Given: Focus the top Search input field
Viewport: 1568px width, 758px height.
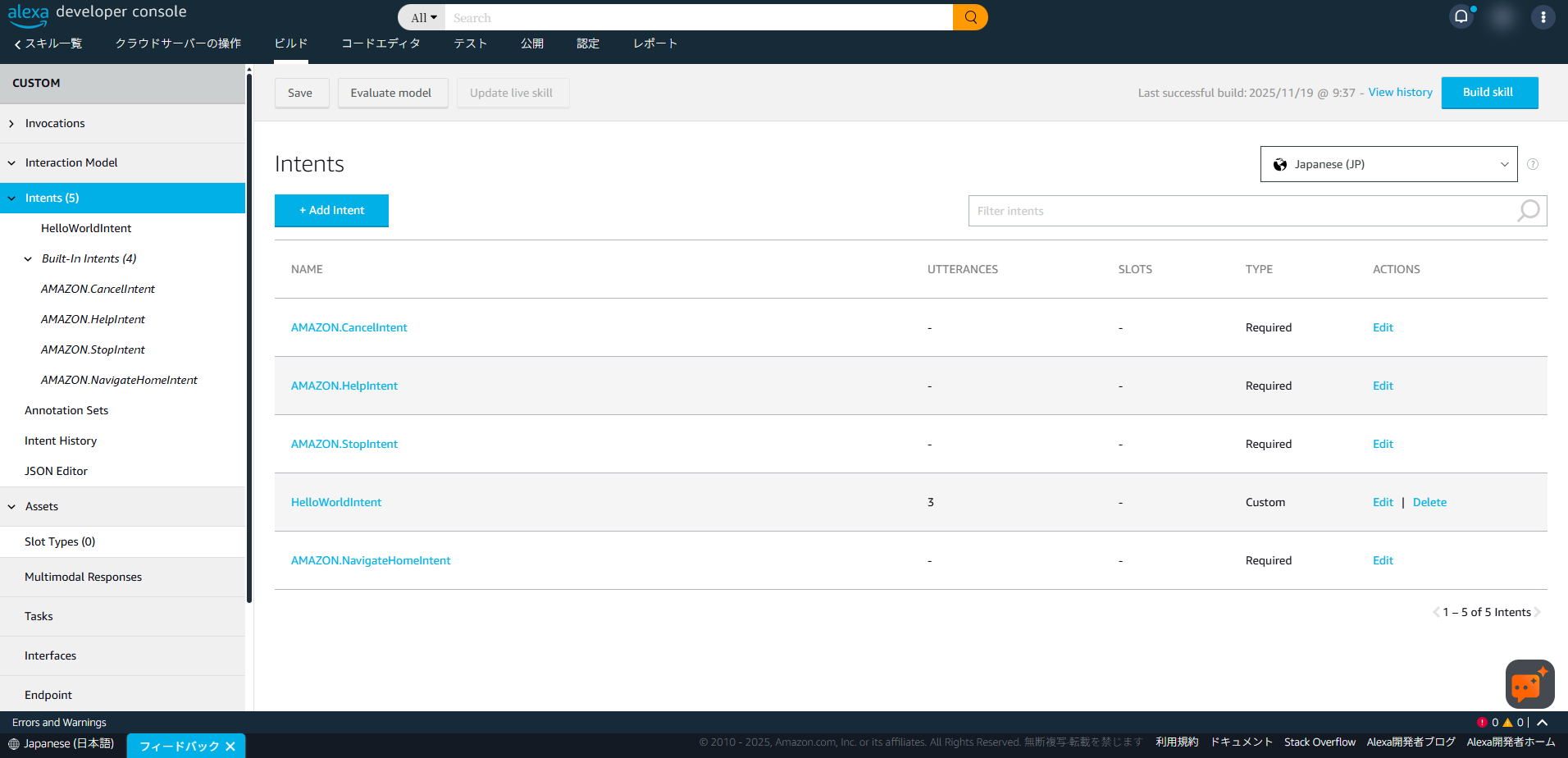Looking at the screenshot, I should [x=699, y=17].
